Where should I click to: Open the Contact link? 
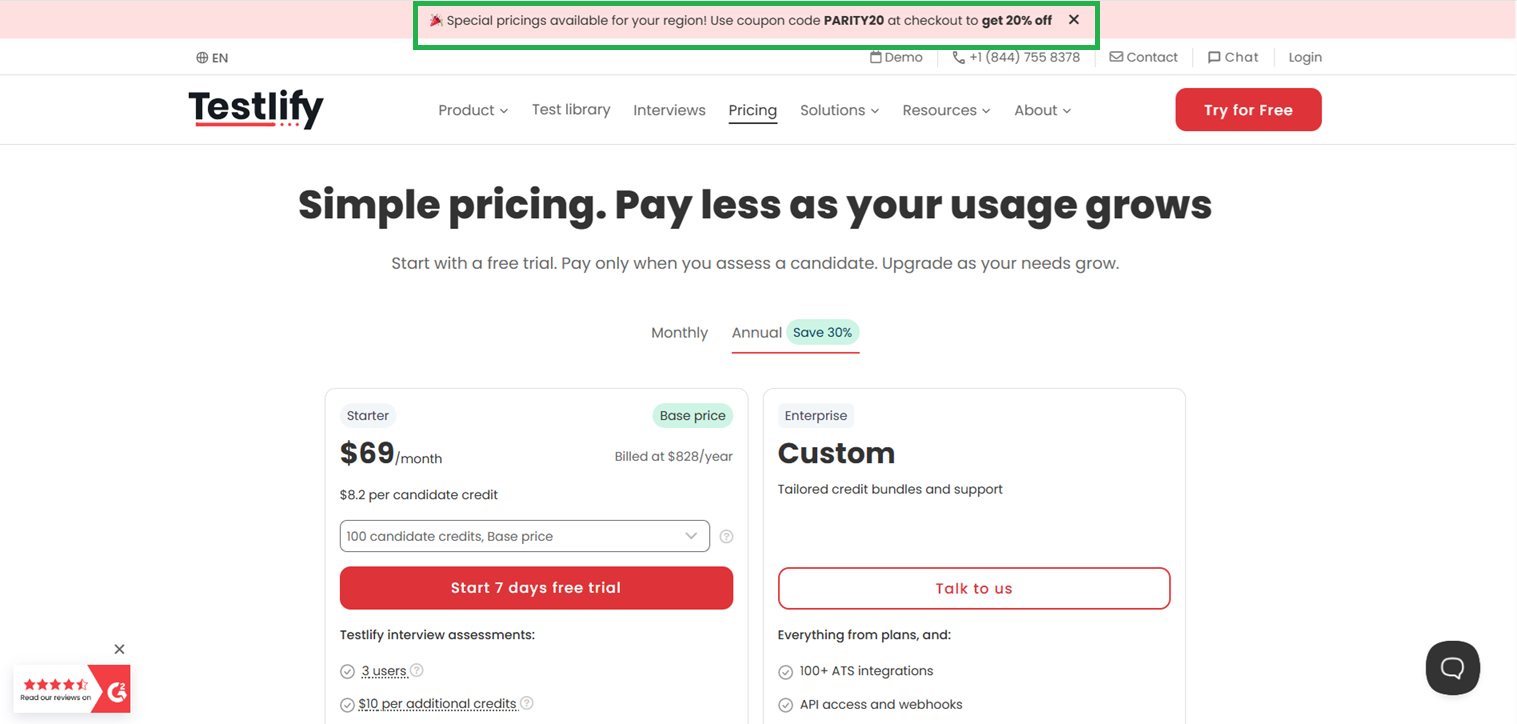tap(1143, 57)
